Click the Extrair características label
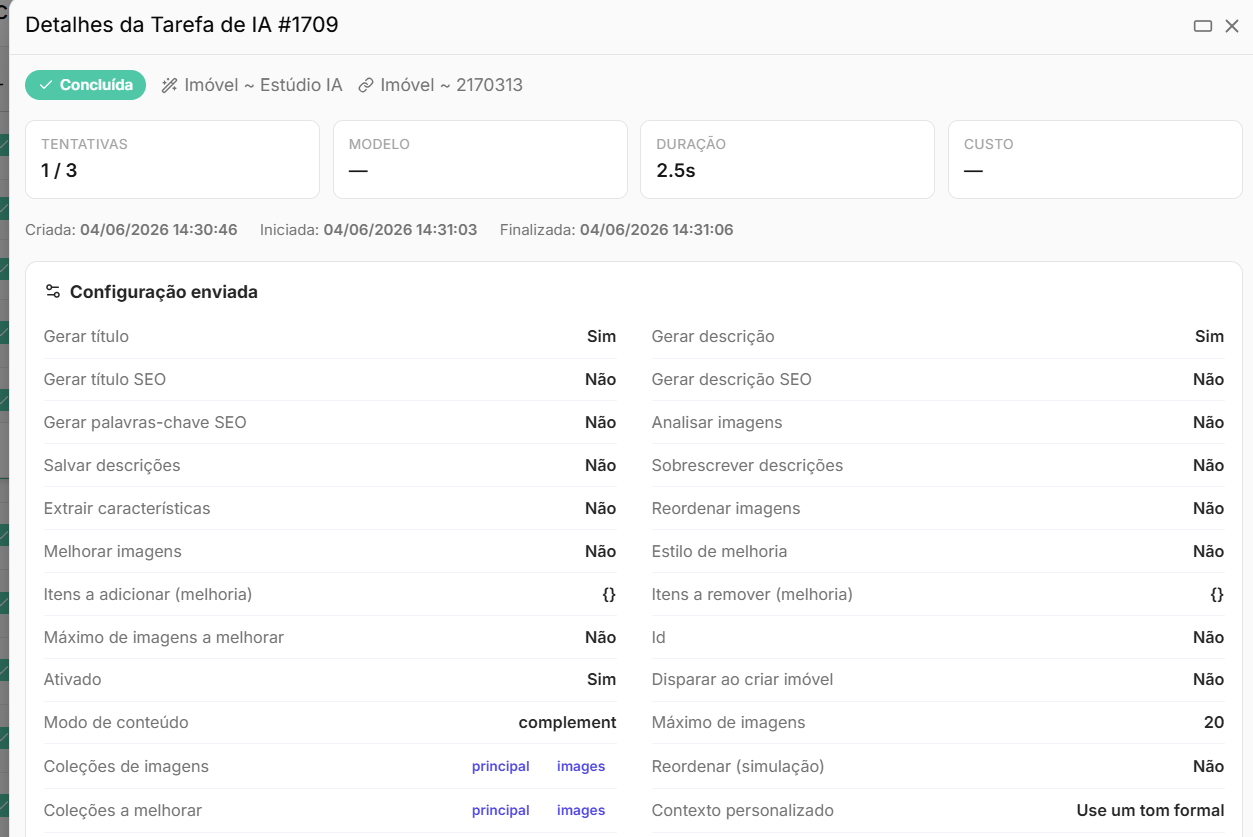 [x=127, y=509]
